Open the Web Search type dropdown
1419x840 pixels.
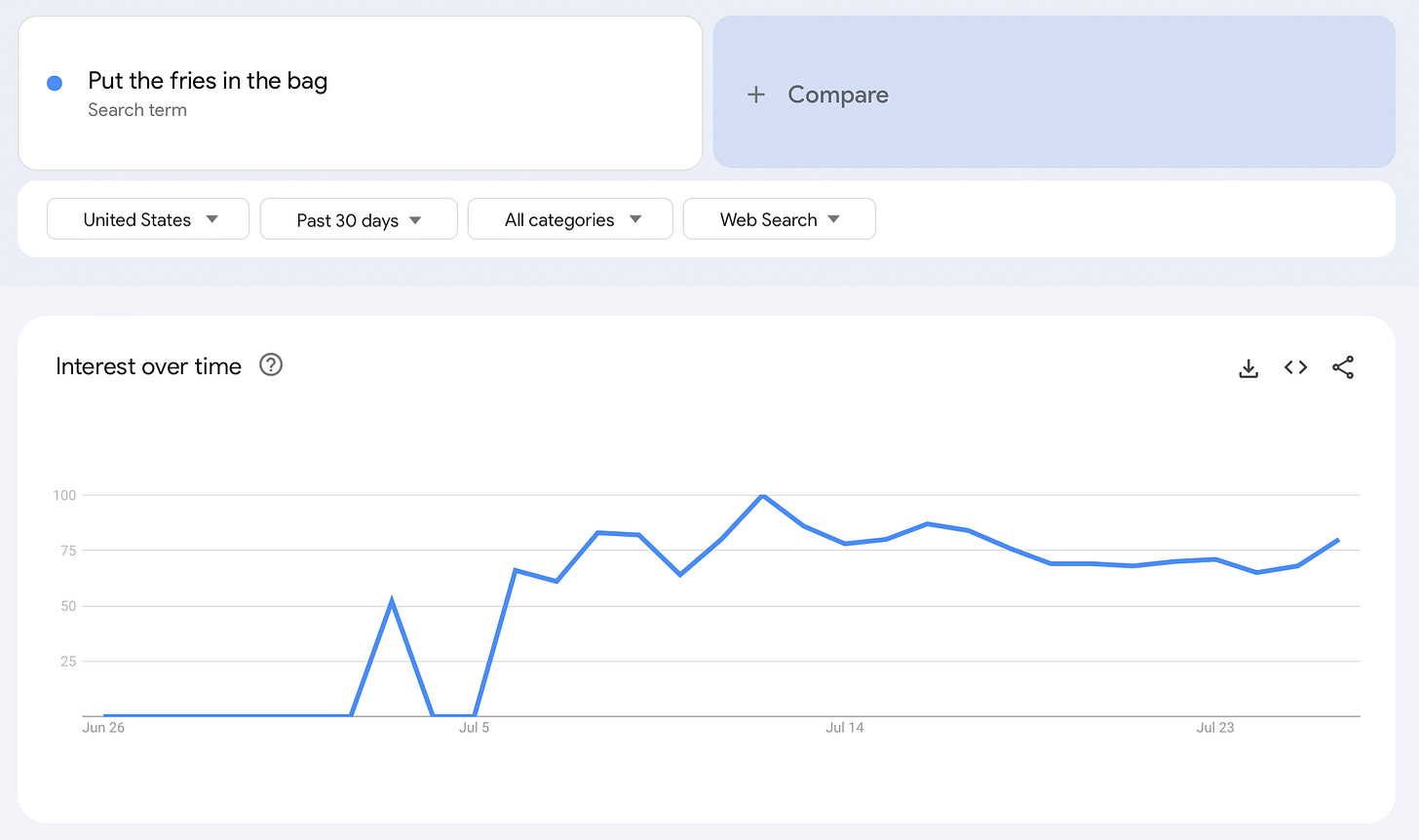pyautogui.click(x=780, y=219)
